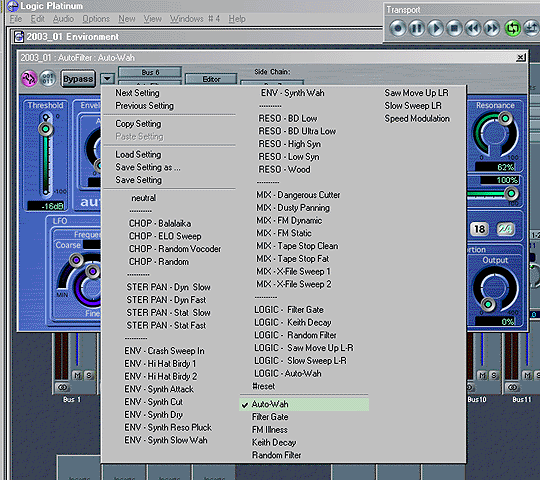
Task: Select CHOP - Balalaika preset
Action: pos(160,223)
